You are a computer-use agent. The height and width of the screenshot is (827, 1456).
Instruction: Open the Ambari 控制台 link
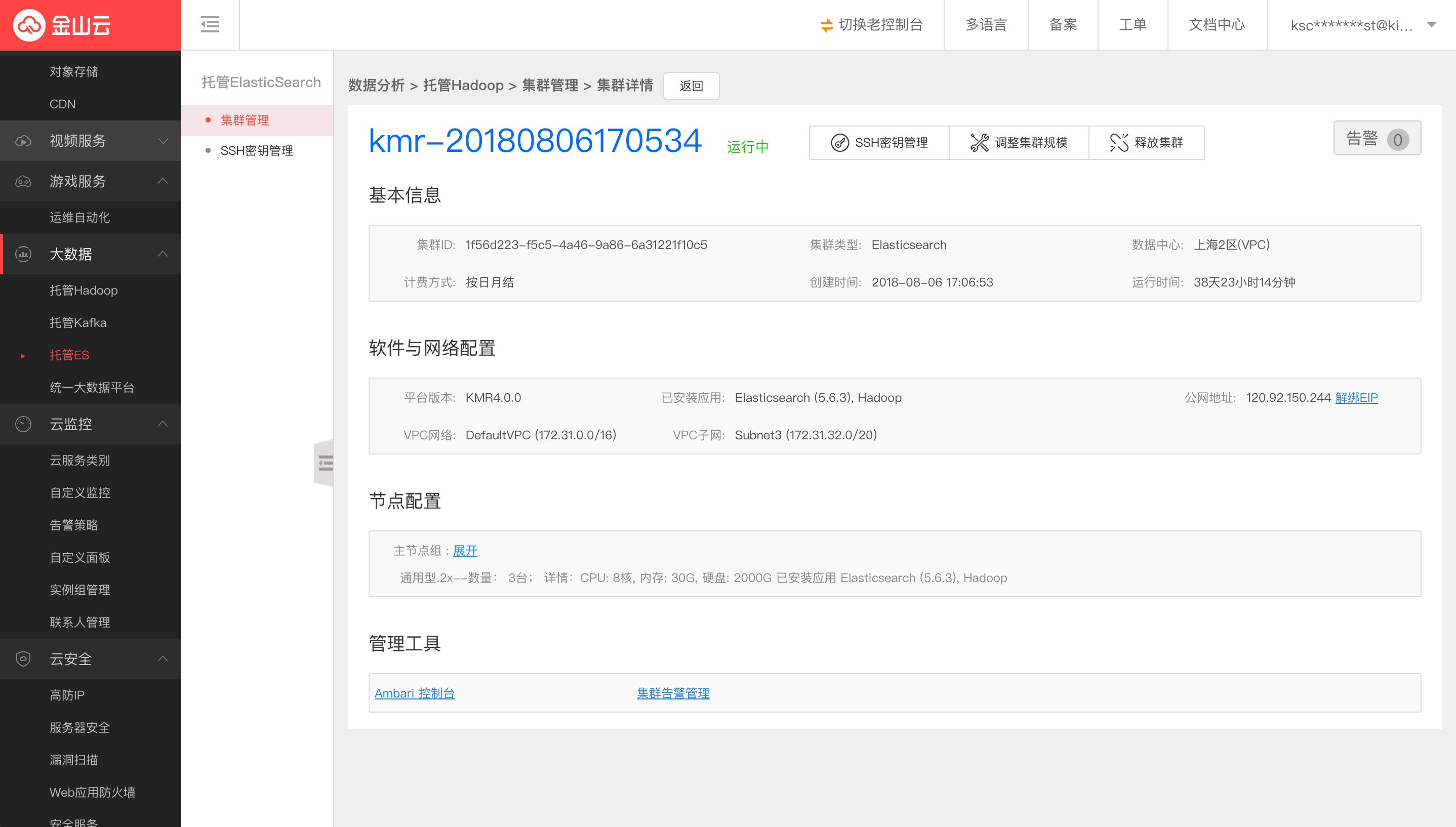pos(415,693)
